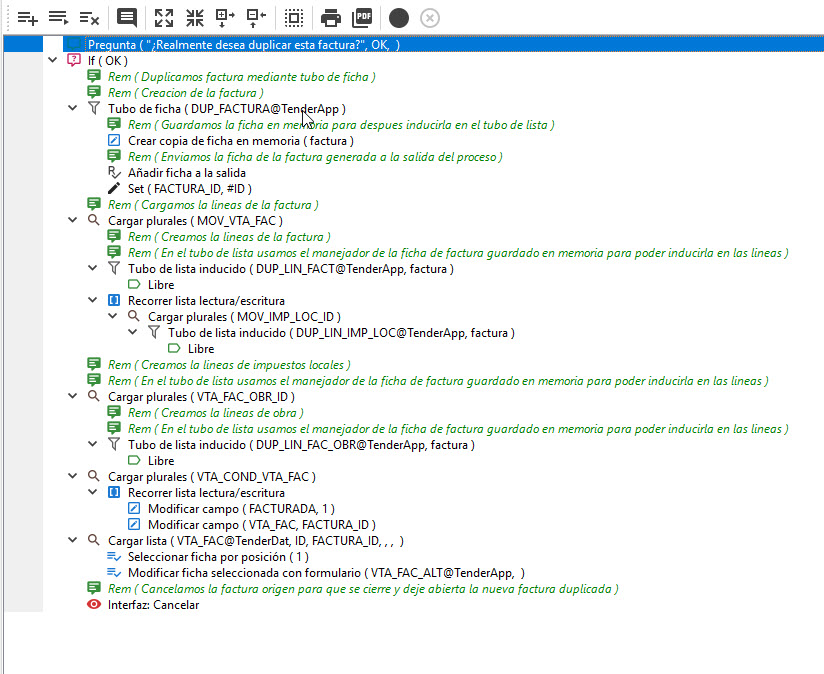Click the PDF export toolbar icon
The image size is (824, 674).
(362, 18)
